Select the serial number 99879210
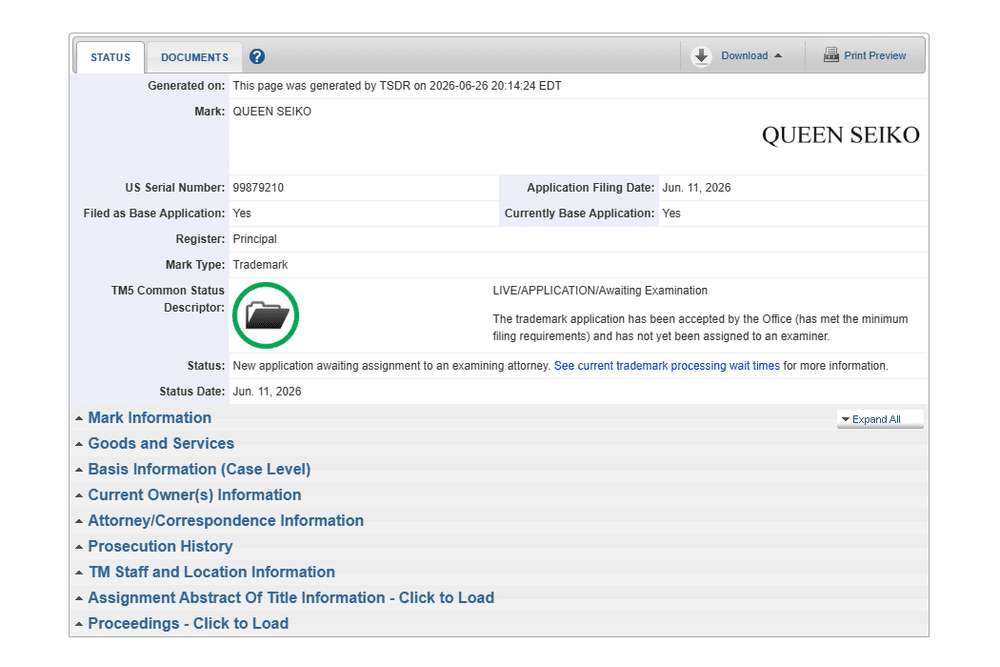The width and height of the screenshot is (1000, 667). [258, 187]
